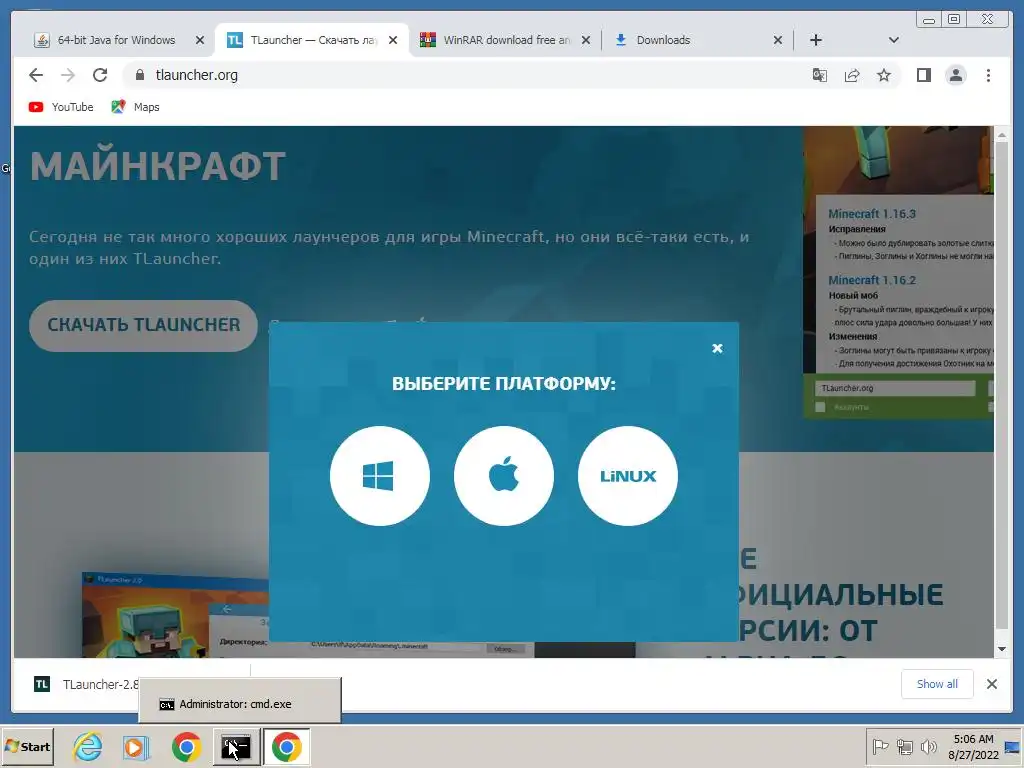Bookmark this tab with star

884,75
